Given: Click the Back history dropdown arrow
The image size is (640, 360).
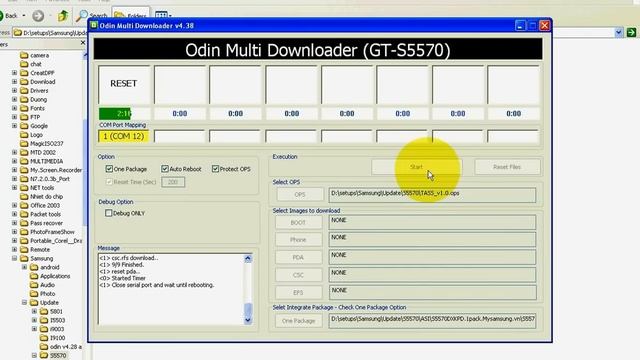Looking at the screenshot, I should [24, 16].
